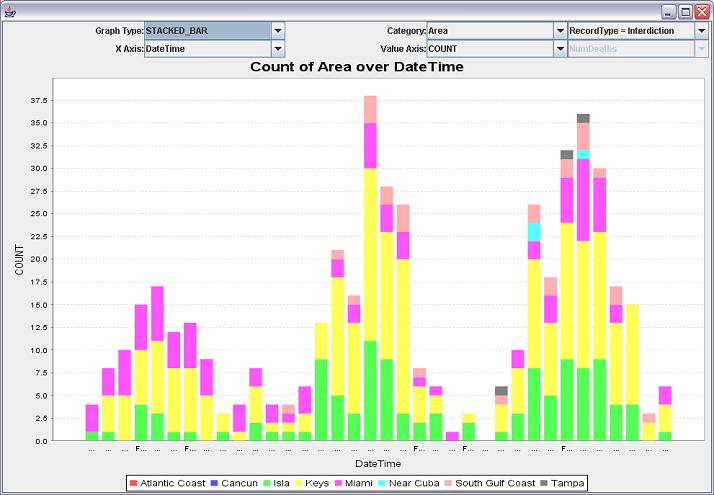Image resolution: width=714 pixels, height=495 pixels.
Task: Click the red Atlantic Coast legend swatch
Action: point(133,483)
